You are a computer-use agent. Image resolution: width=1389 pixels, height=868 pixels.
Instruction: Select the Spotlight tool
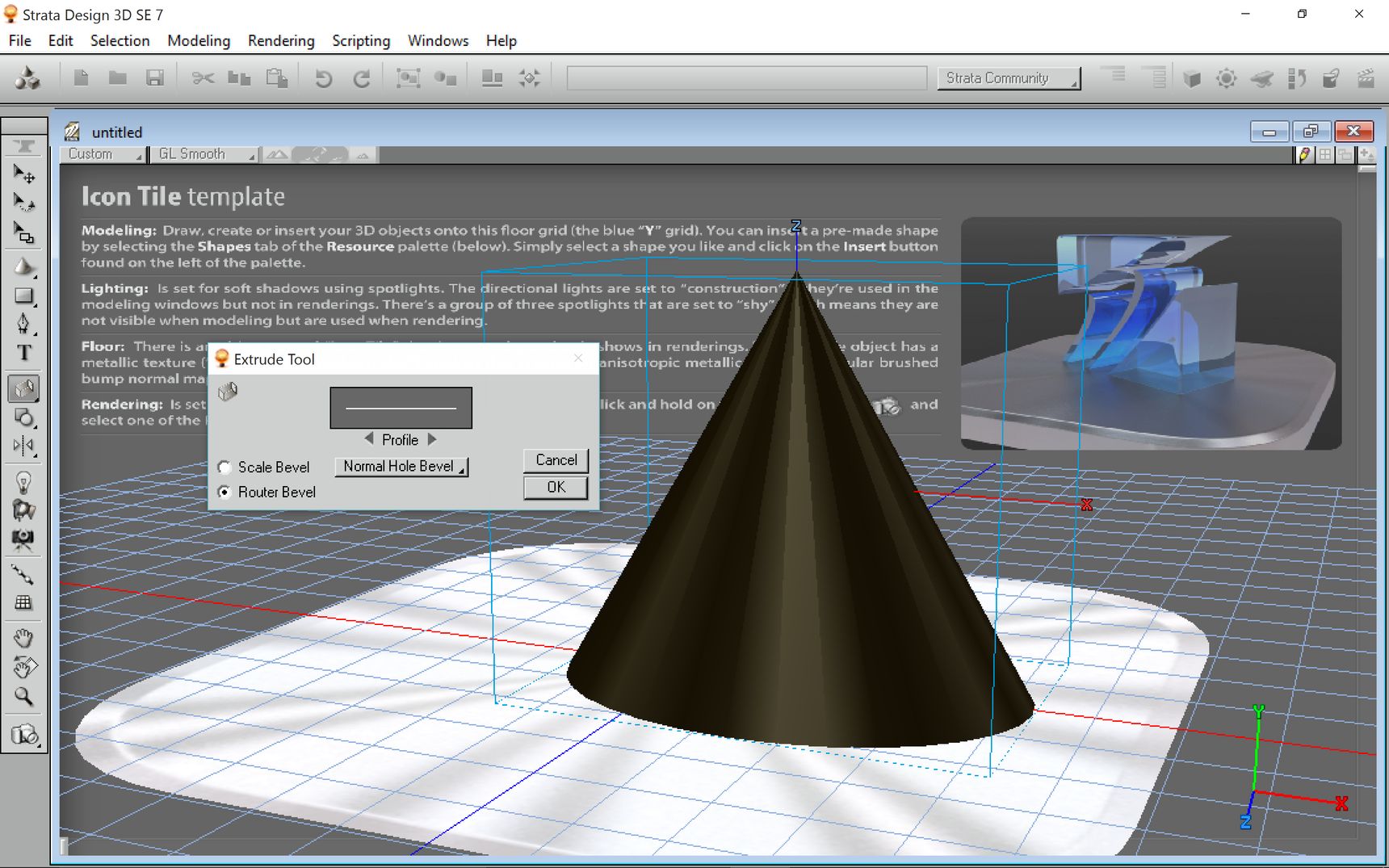coord(24,510)
